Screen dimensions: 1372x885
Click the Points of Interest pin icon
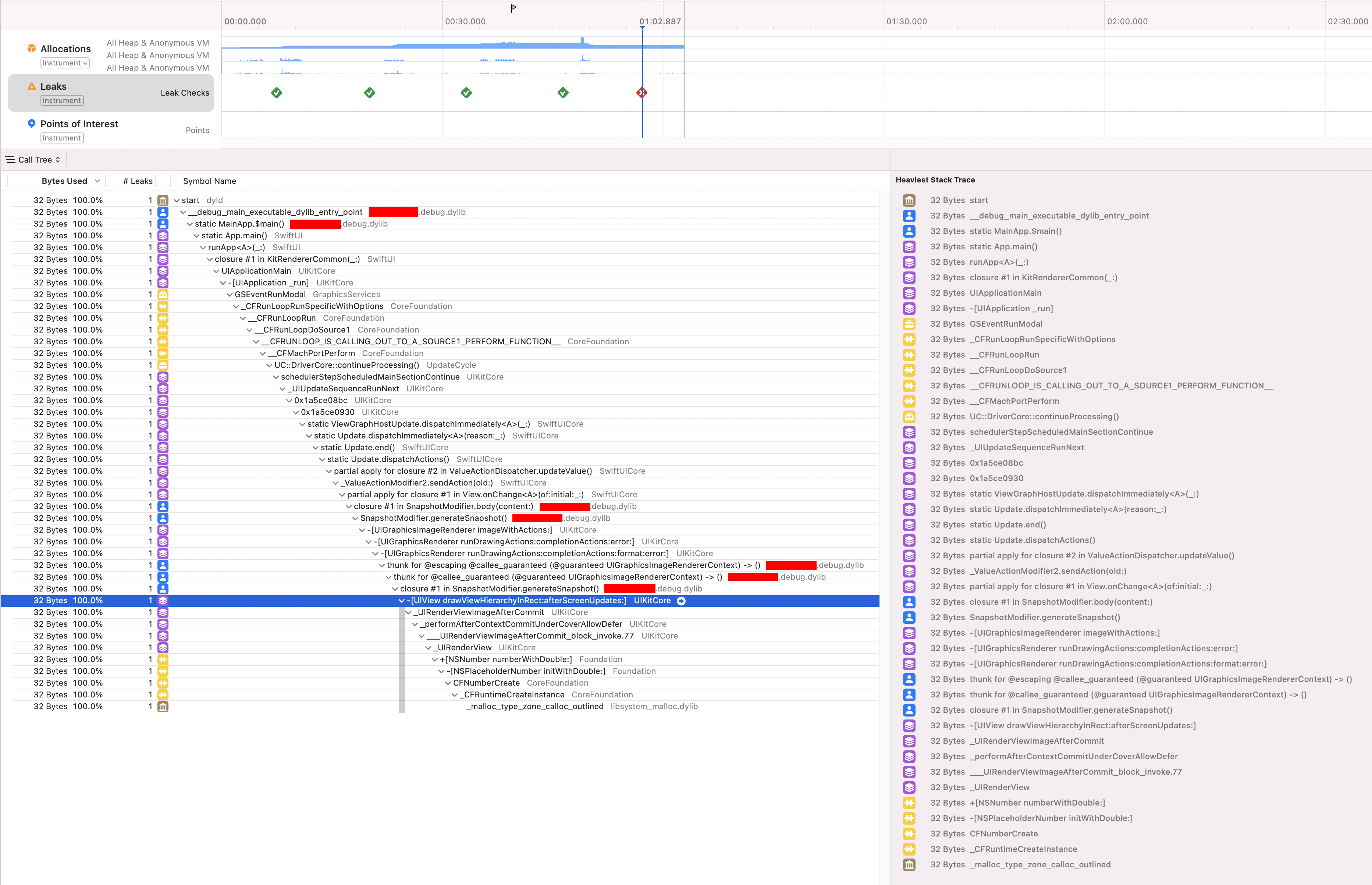coord(32,123)
